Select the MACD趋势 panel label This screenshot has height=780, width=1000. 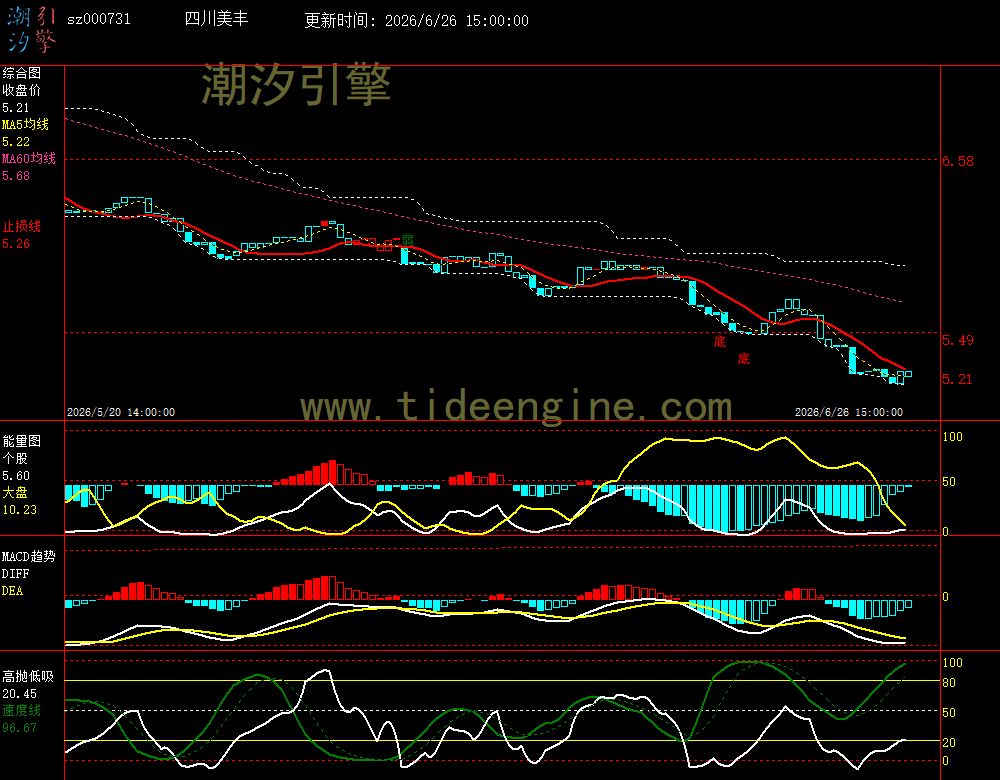pos(29,556)
